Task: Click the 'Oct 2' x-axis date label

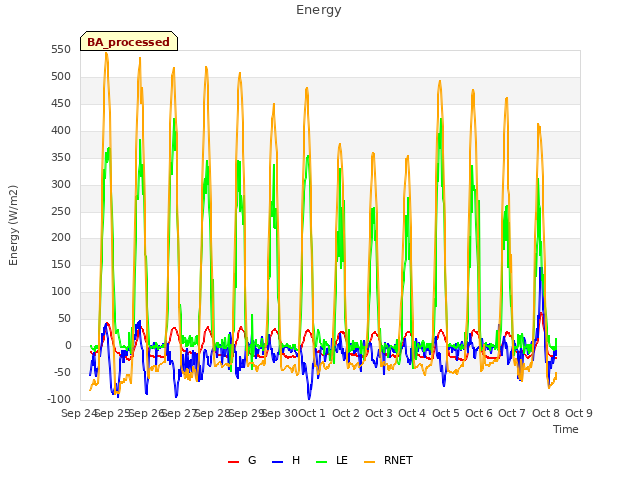Action: point(346,413)
